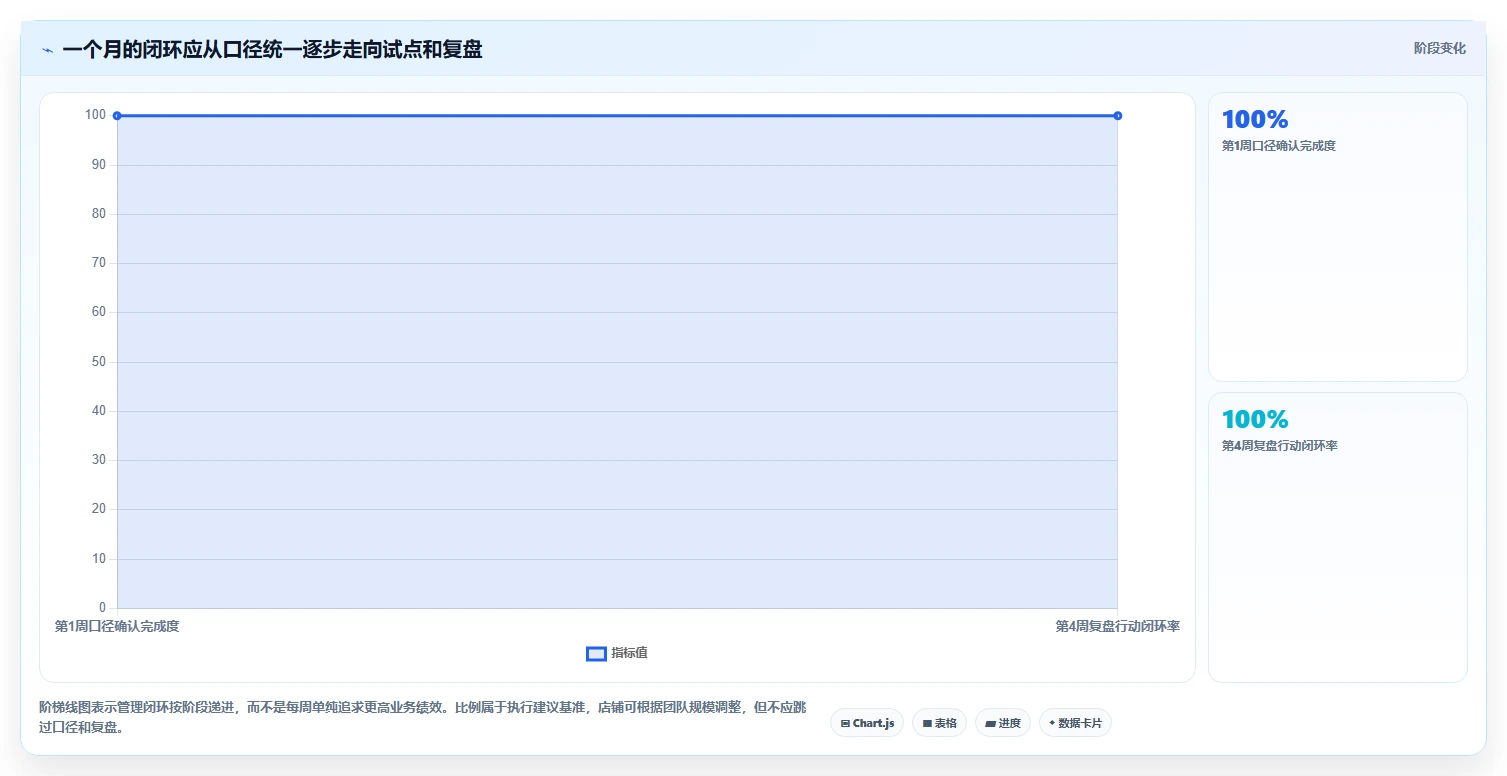Click x-axis label 第1周口径确认完成度

click(117, 626)
